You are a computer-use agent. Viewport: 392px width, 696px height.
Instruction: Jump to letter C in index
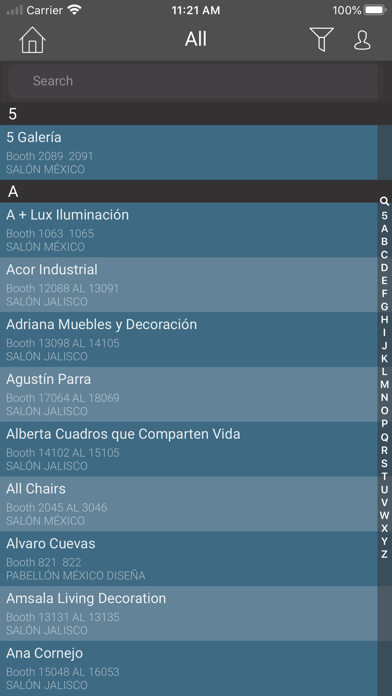click(x=384, y=254)
